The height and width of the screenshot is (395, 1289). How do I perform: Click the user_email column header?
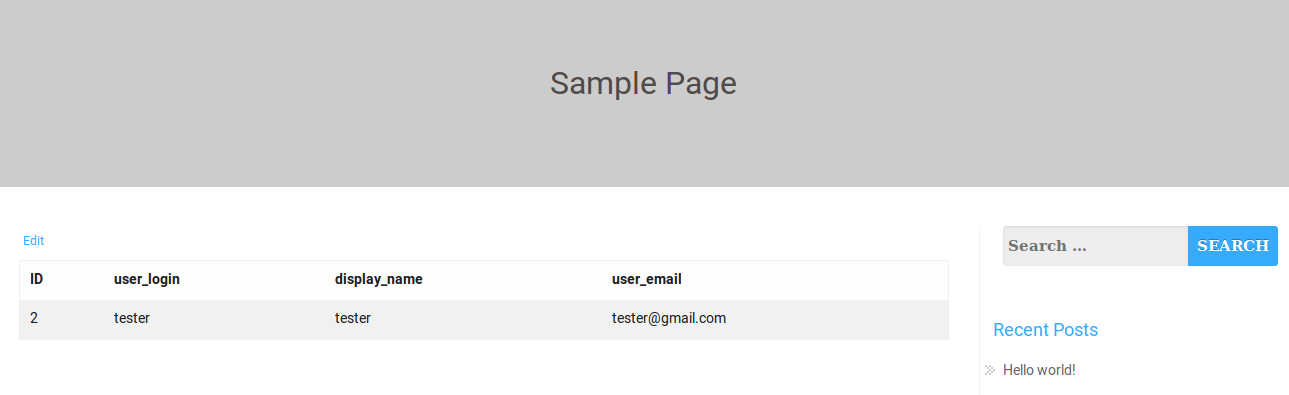coord(647,279)
